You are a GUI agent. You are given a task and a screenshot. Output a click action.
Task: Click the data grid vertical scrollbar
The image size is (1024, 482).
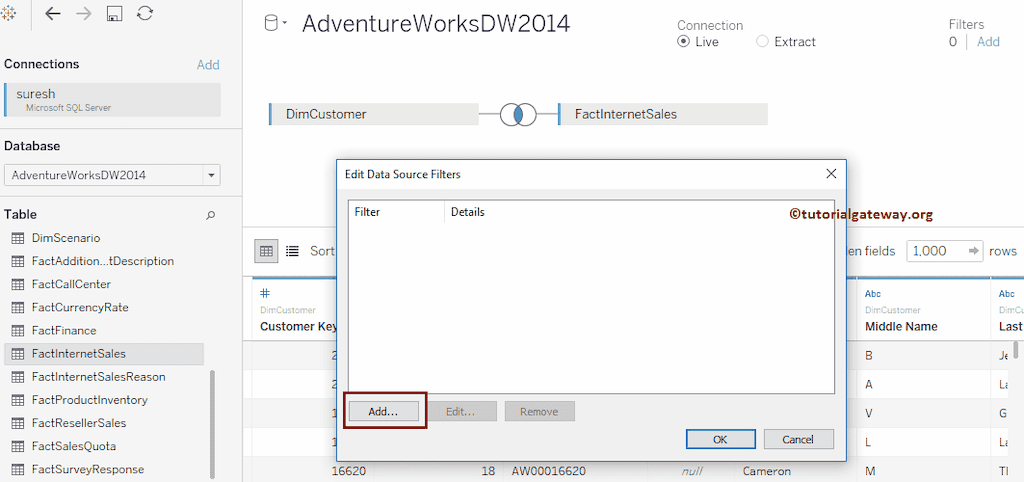(x=1016, y=349)
